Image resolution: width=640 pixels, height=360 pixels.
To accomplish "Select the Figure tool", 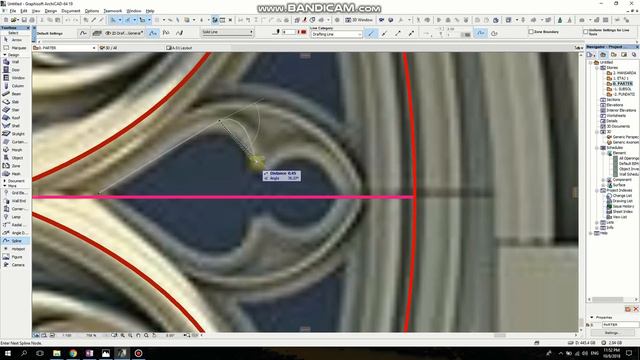I will (16, 257).
